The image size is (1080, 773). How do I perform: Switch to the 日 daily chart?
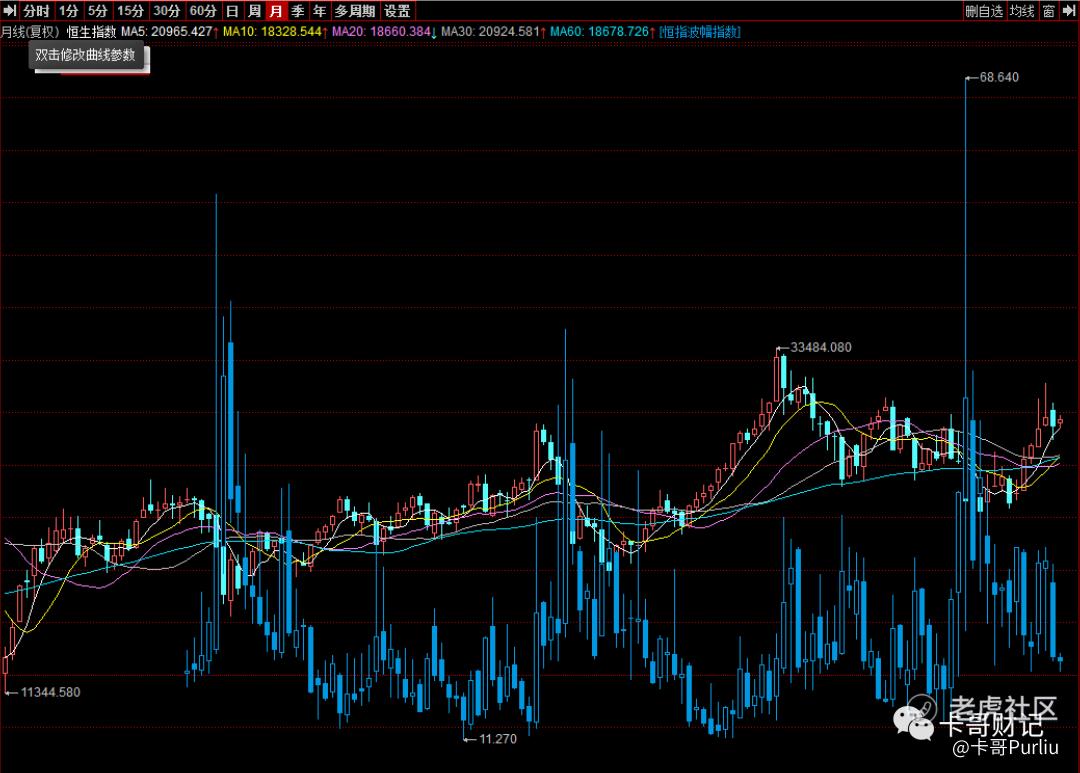(233, 10)
